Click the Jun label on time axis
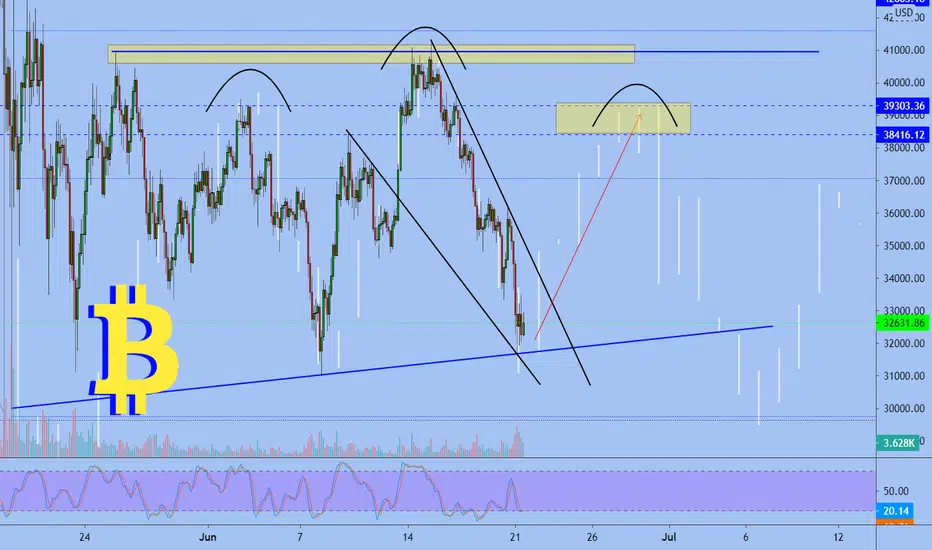The height and width of the screenshot is (550, 932). tap(207, 537)
